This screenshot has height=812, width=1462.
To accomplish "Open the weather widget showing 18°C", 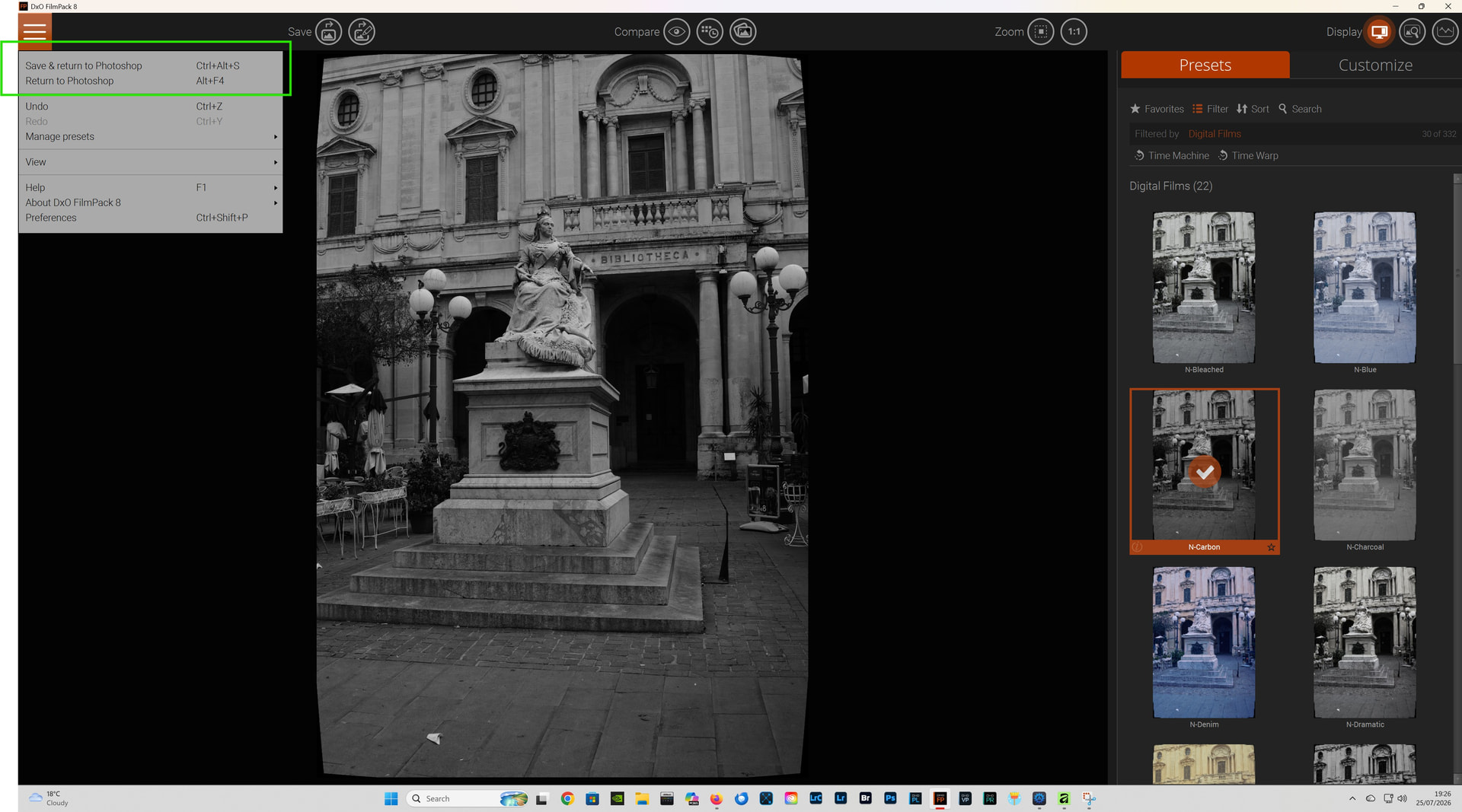I will click(49, 798).
